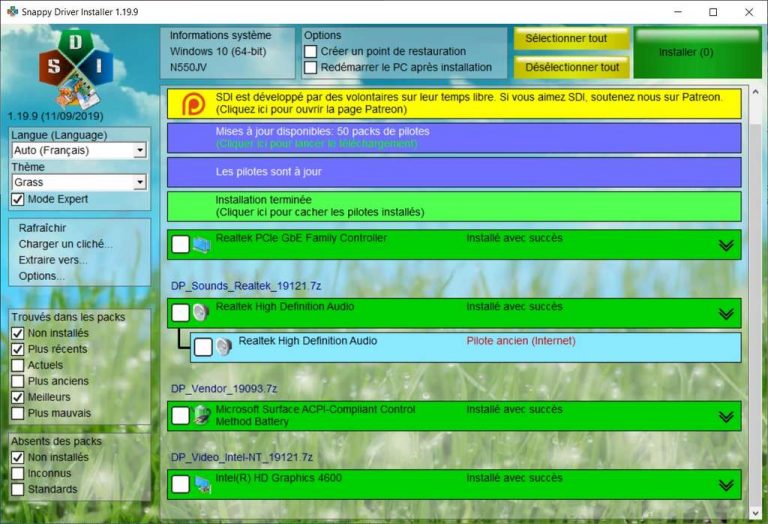
Task: Enable 'Créer un point de restauration' checkbox
Action: 311,52
